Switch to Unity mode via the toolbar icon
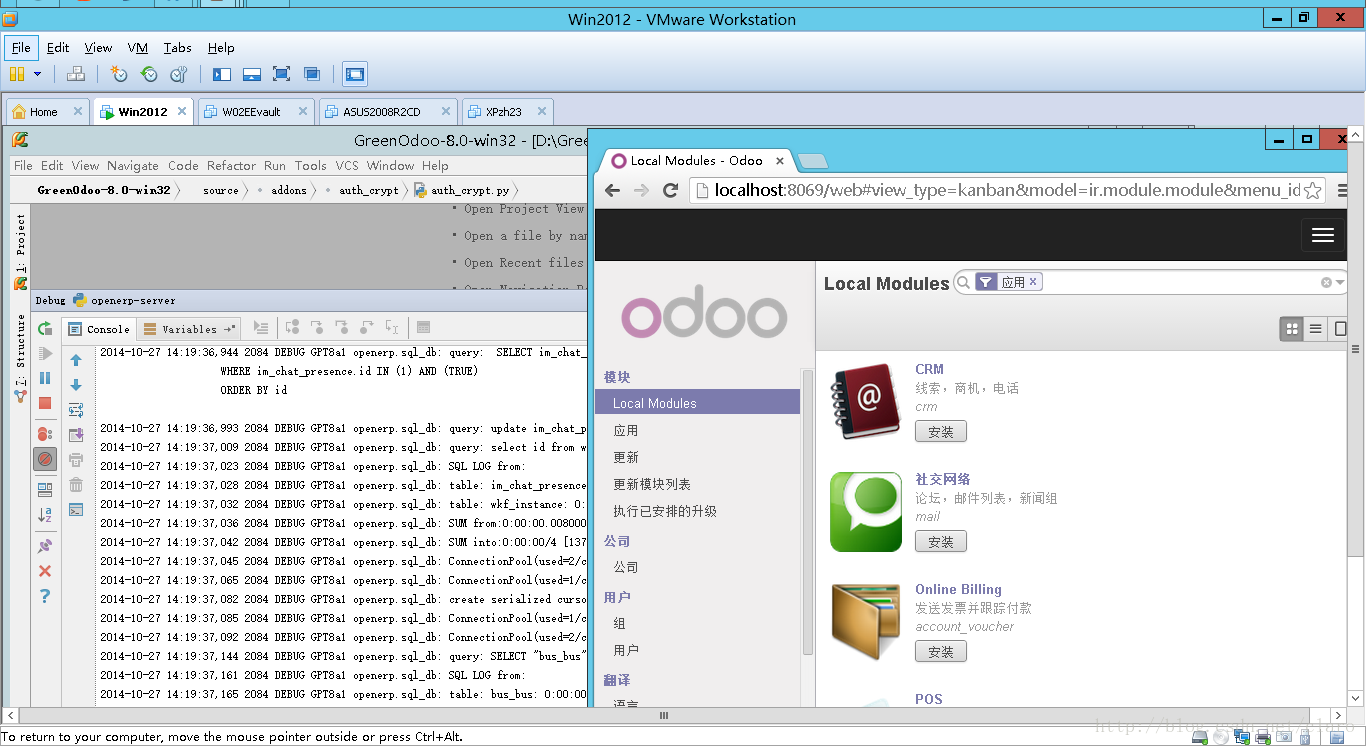 pos(312,74)
